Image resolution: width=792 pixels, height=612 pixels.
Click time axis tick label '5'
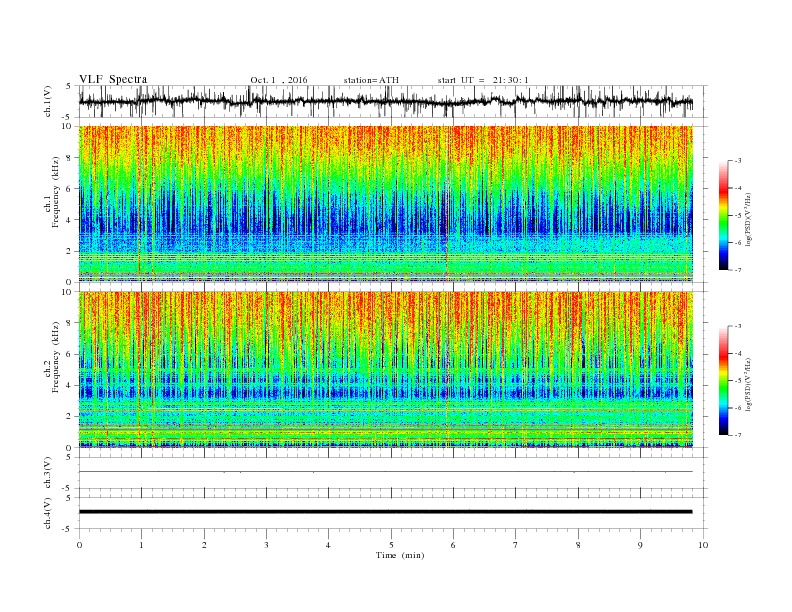pyautogui.click(x=391, y=545)
